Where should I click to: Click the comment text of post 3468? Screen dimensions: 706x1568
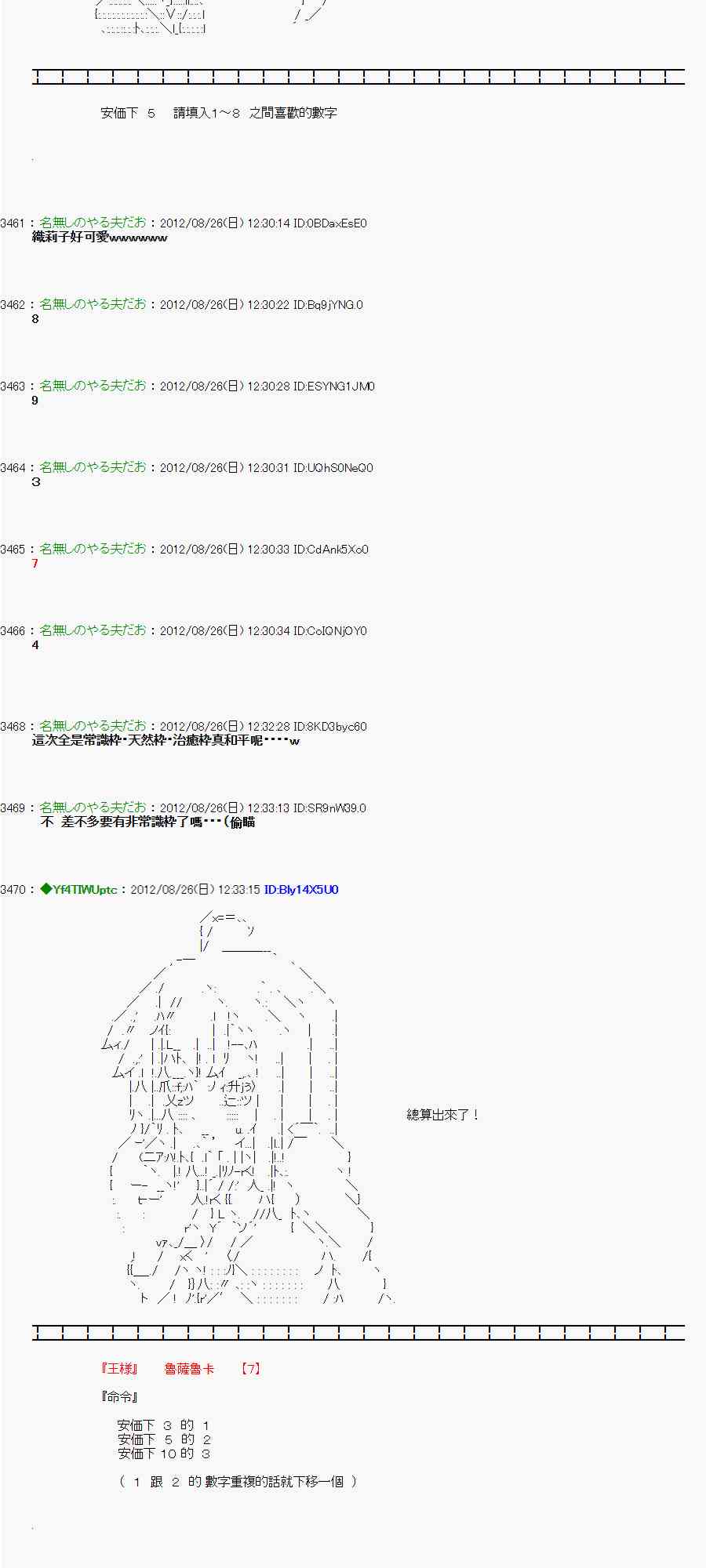coord(166,741)
